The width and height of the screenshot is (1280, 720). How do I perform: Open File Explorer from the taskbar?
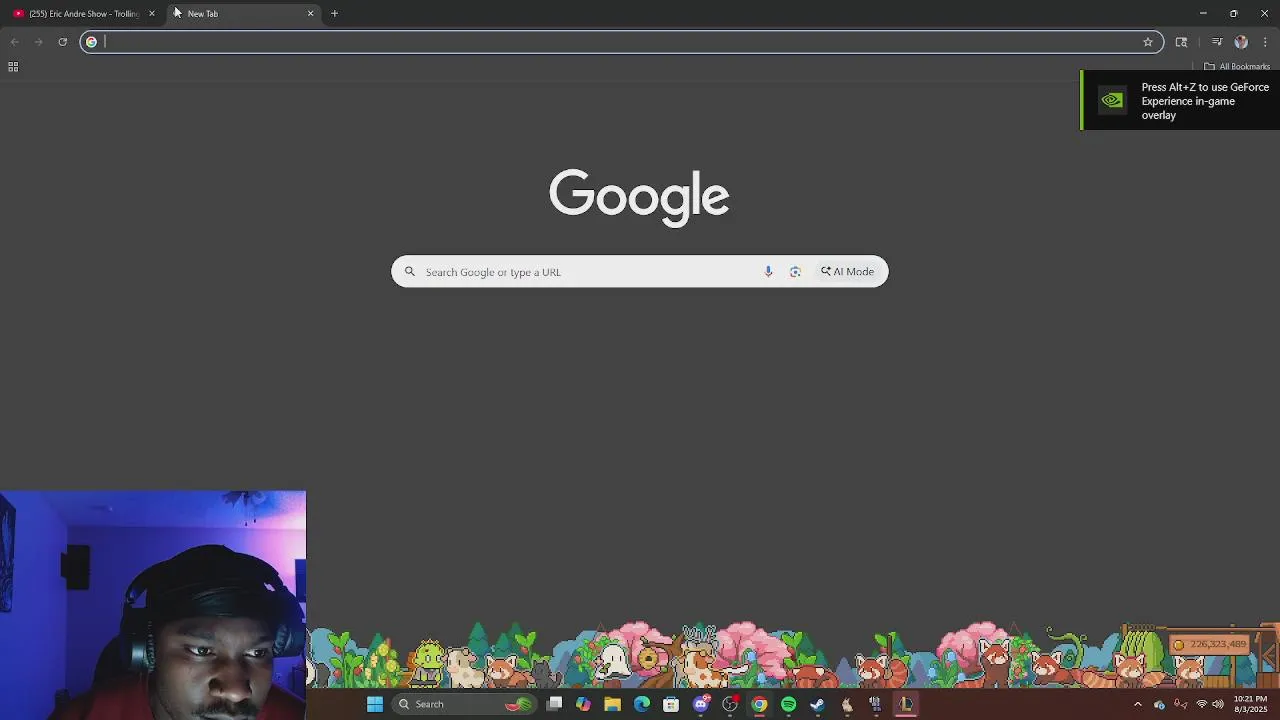612,704
